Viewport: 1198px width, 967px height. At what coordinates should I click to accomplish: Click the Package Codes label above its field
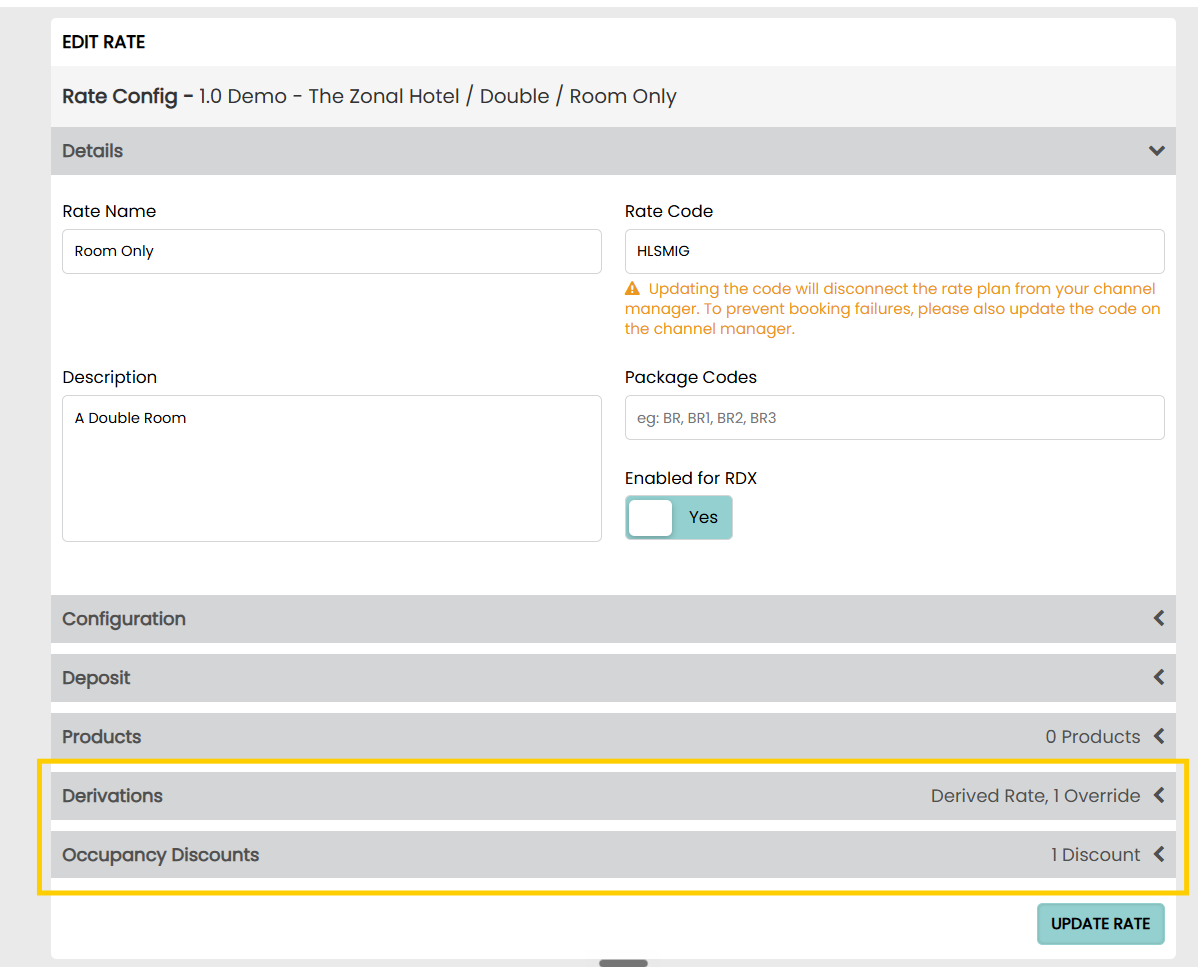point(691,377)
